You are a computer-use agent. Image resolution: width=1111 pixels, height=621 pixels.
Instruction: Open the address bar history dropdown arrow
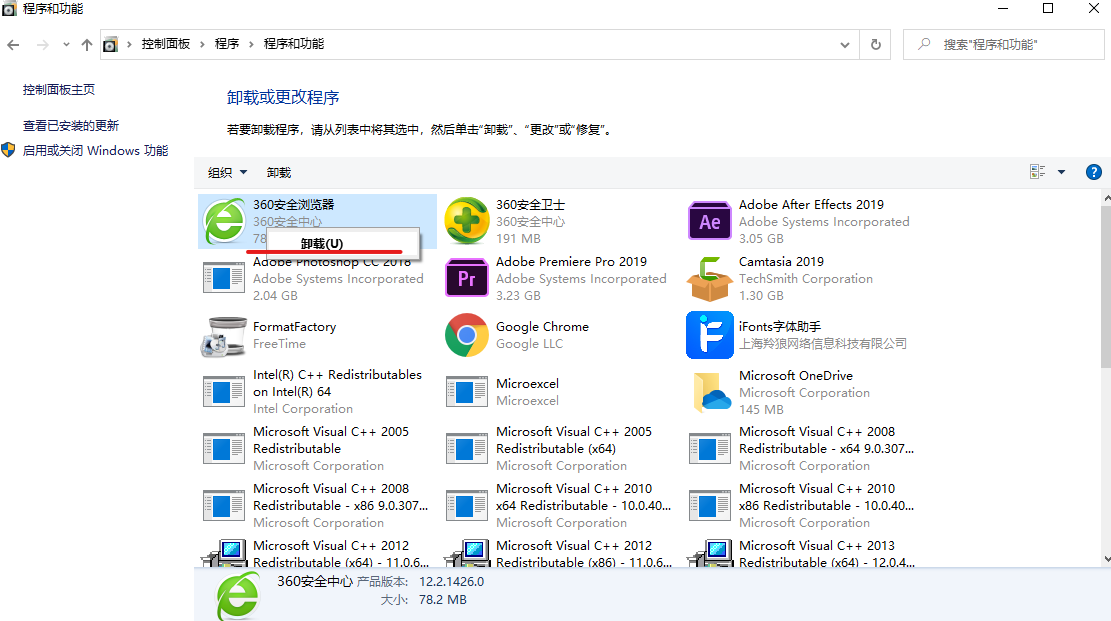pos(844,44)
